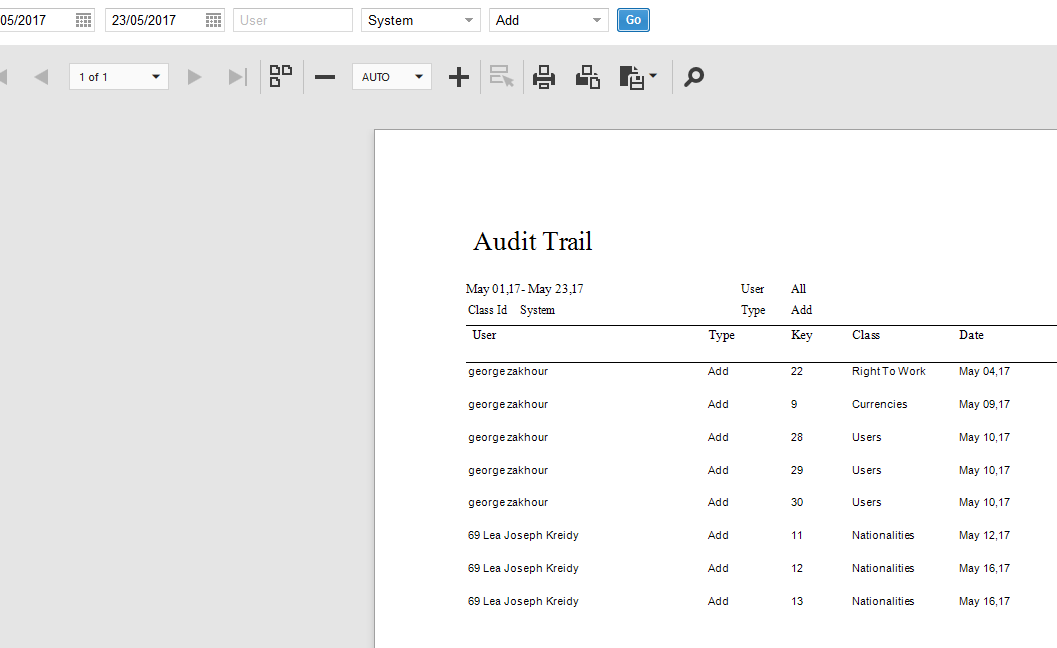Click the Class column header

866,335
